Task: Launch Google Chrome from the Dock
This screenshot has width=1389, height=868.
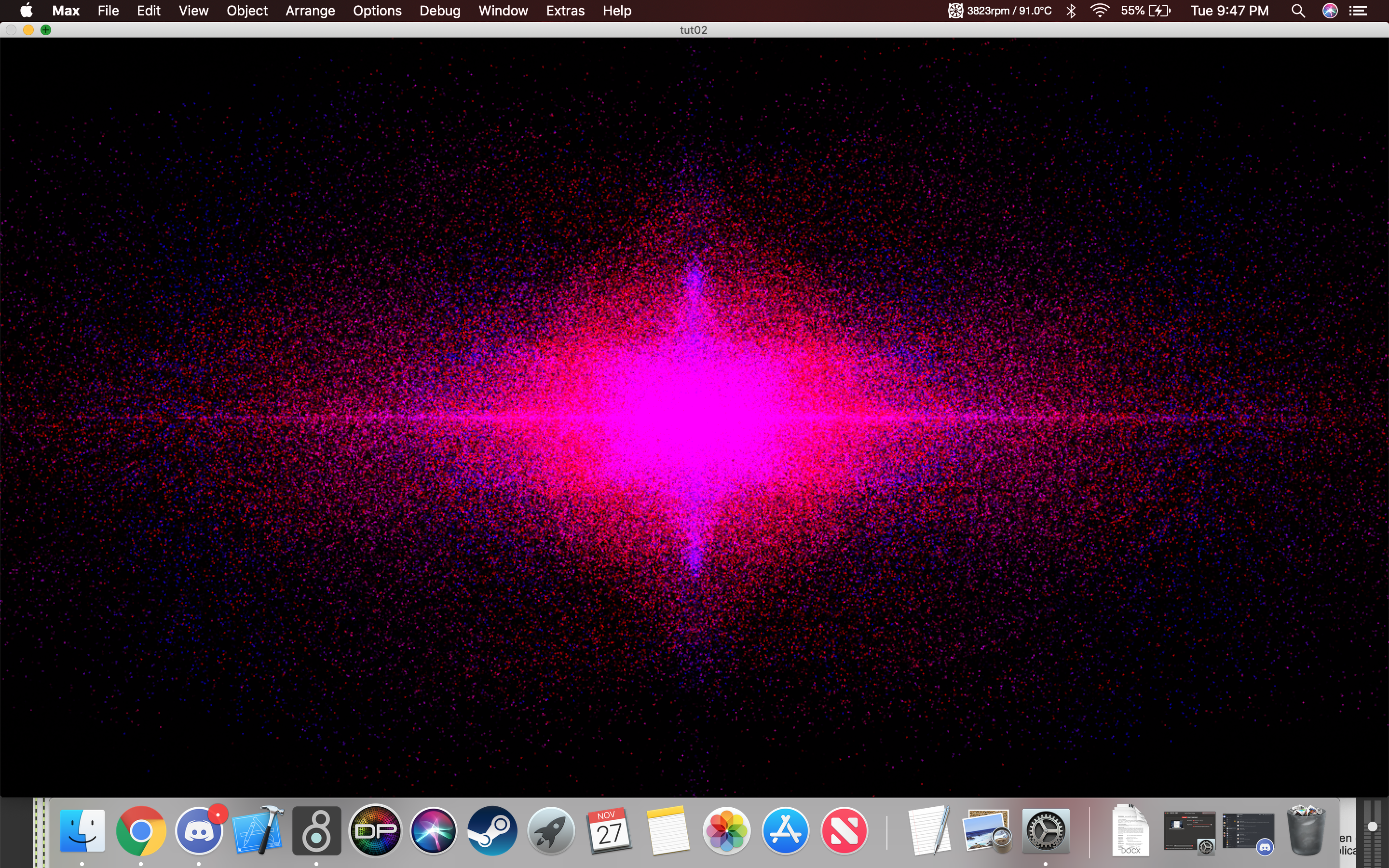Action: (x=141, y=831)
